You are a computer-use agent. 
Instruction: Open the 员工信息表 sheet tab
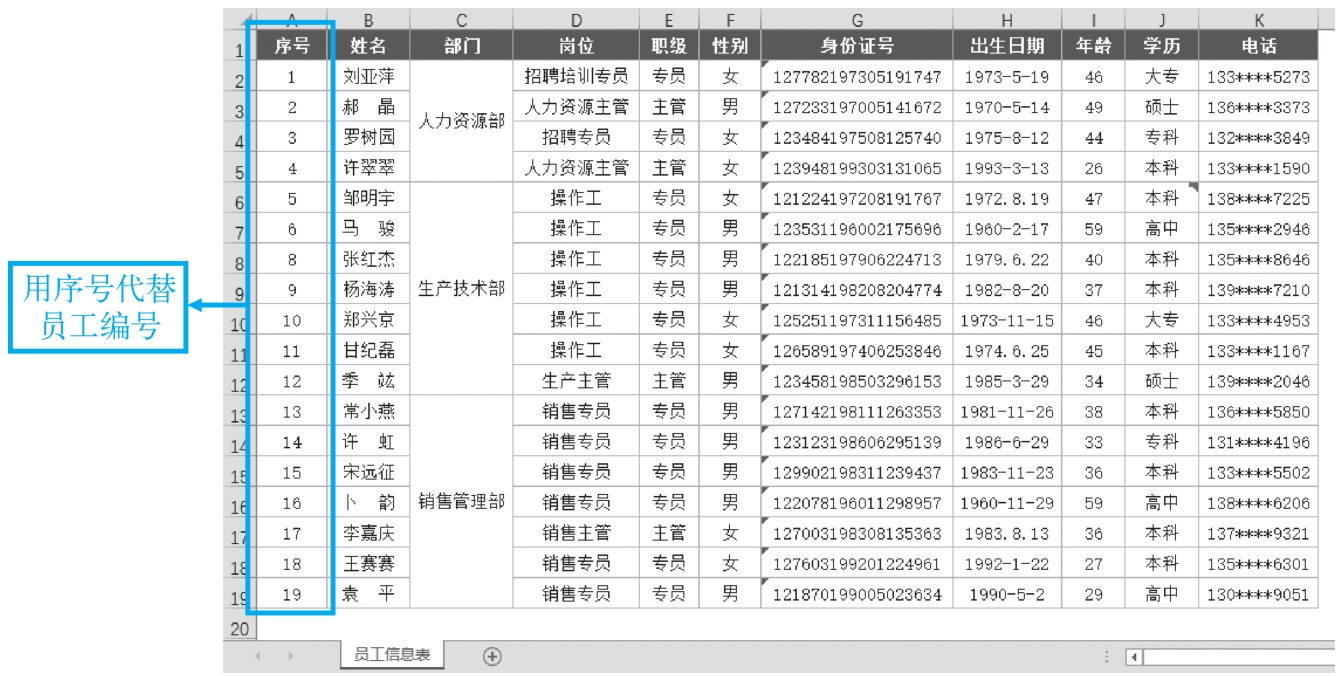coord(392,655)
